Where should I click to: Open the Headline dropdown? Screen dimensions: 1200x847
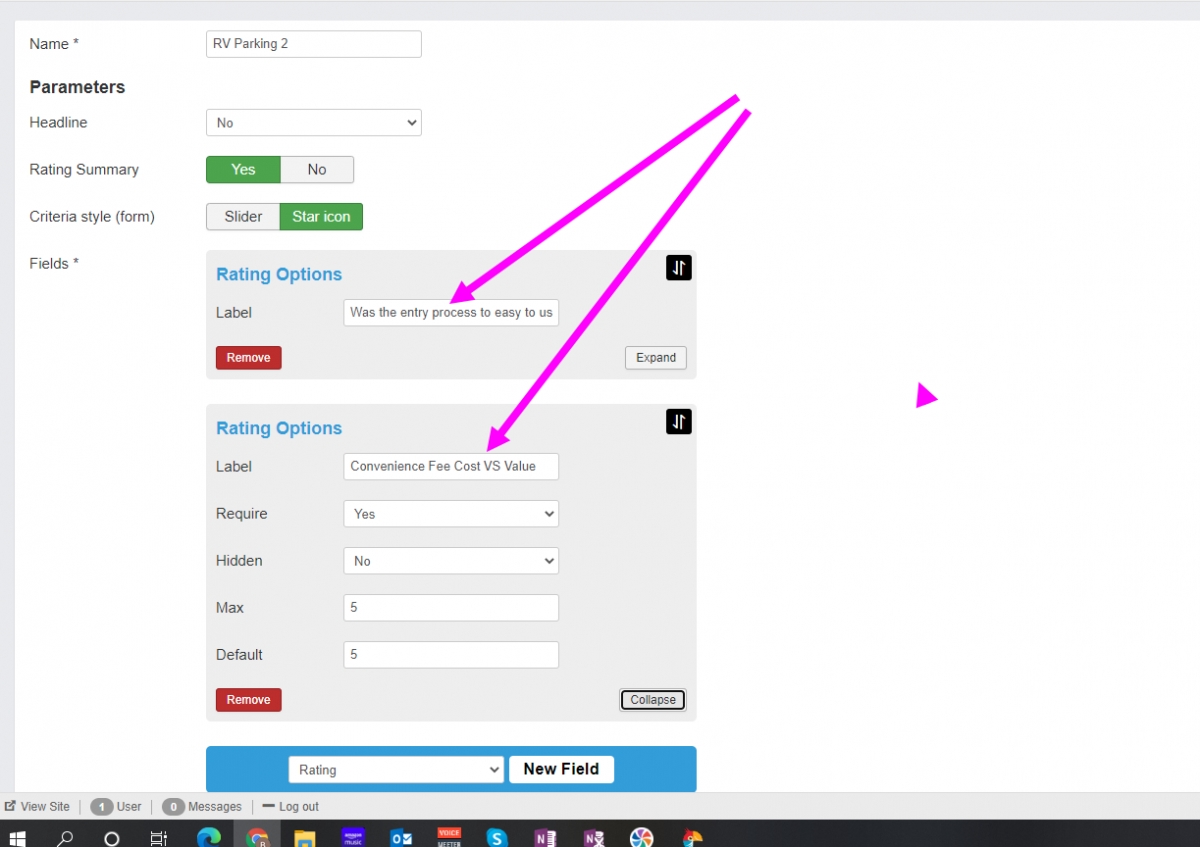tap(313, 123)
